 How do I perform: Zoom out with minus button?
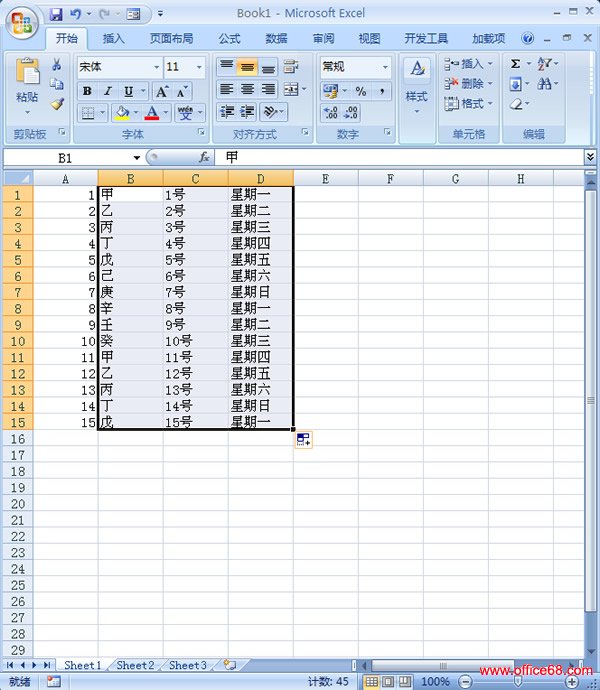[465, 682]
